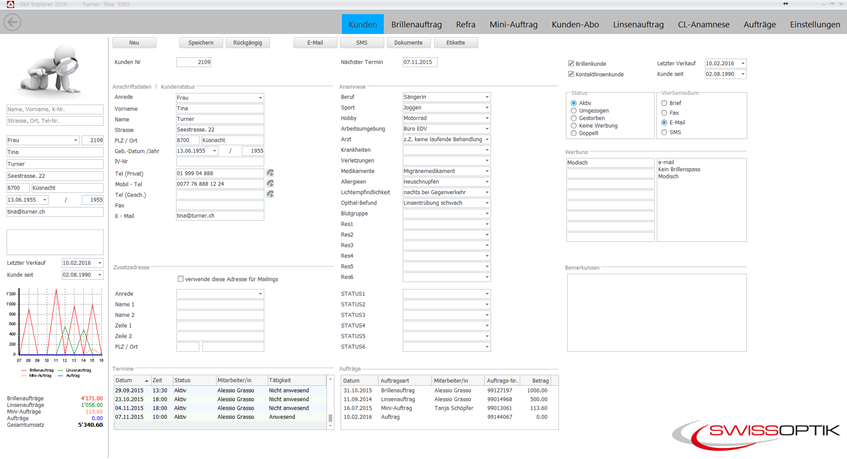Choose SMS as Werbemedium
Viewport: 847px width, 459px height.
pyautogui.click(x=664, y=132)
